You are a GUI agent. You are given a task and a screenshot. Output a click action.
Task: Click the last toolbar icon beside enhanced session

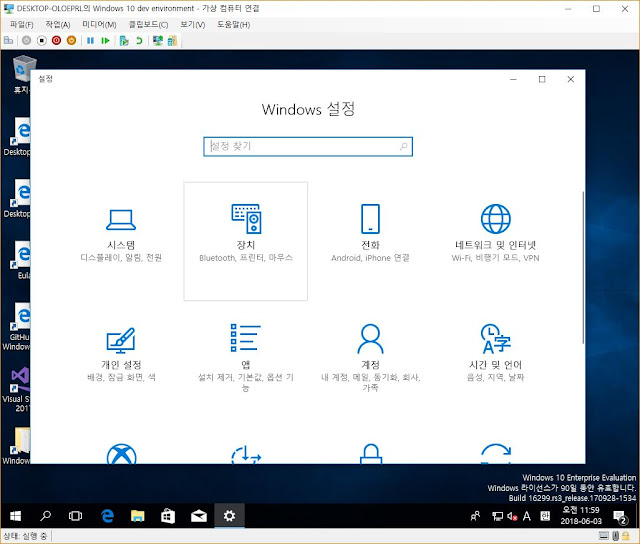coord(172,40)
